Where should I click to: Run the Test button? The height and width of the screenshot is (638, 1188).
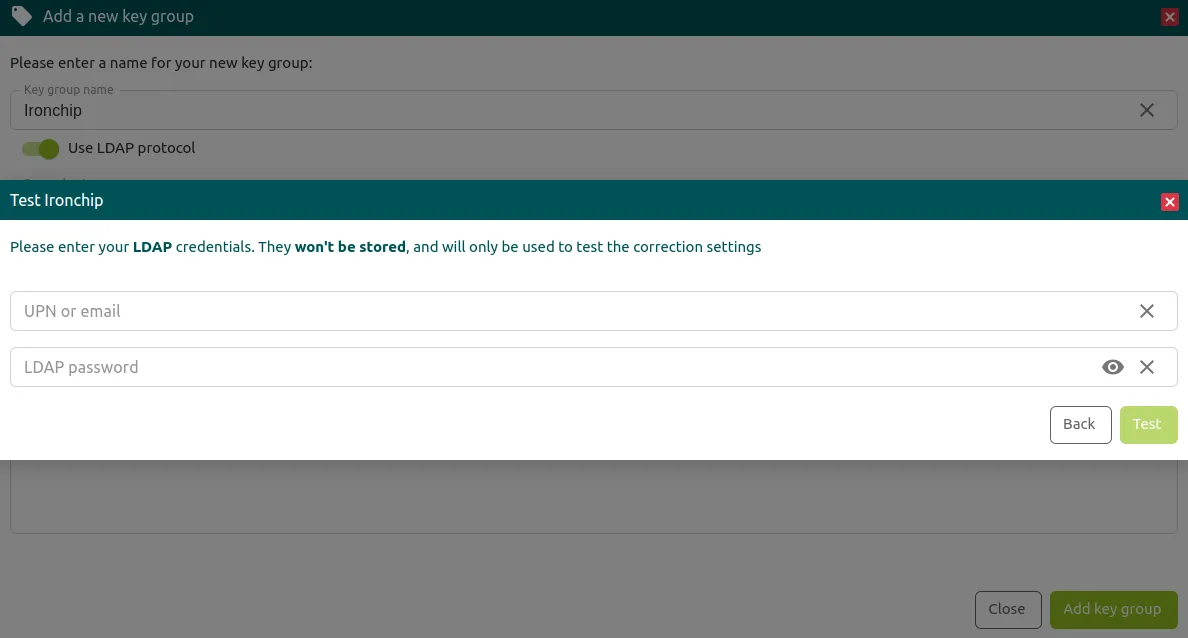click(x=1149, y=424)
